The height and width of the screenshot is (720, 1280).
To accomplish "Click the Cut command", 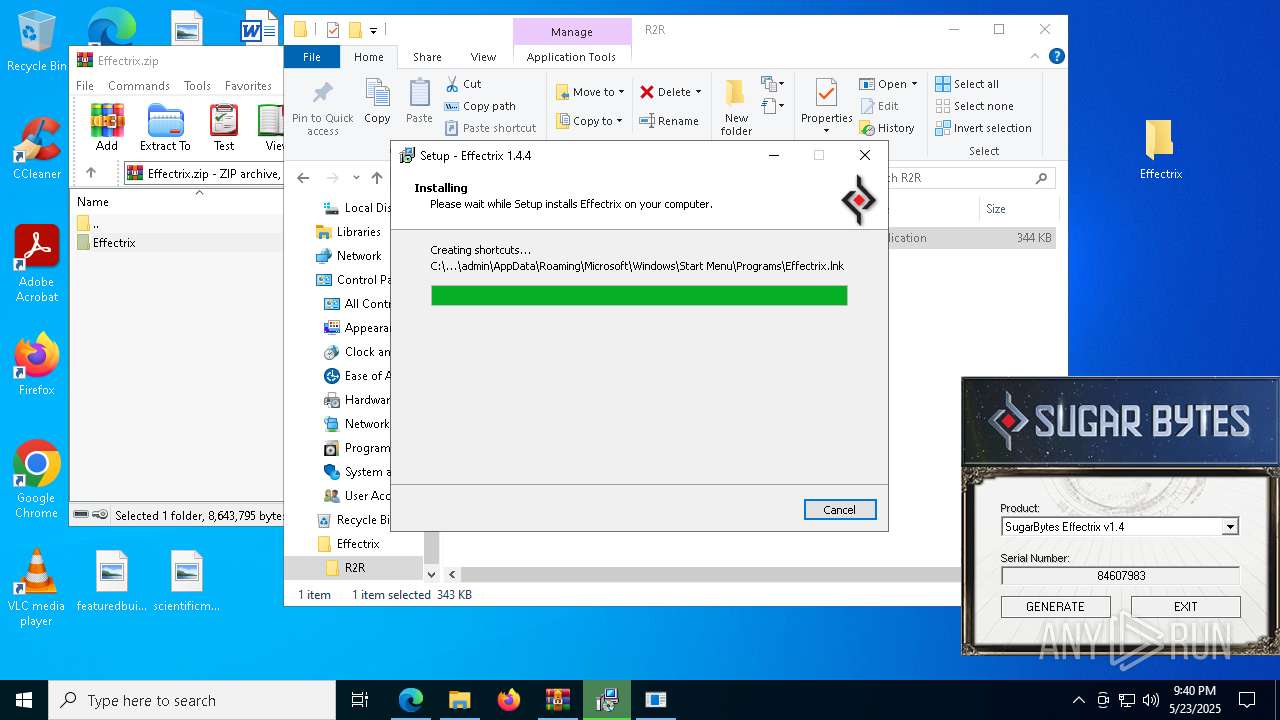I will pos(463,84).
